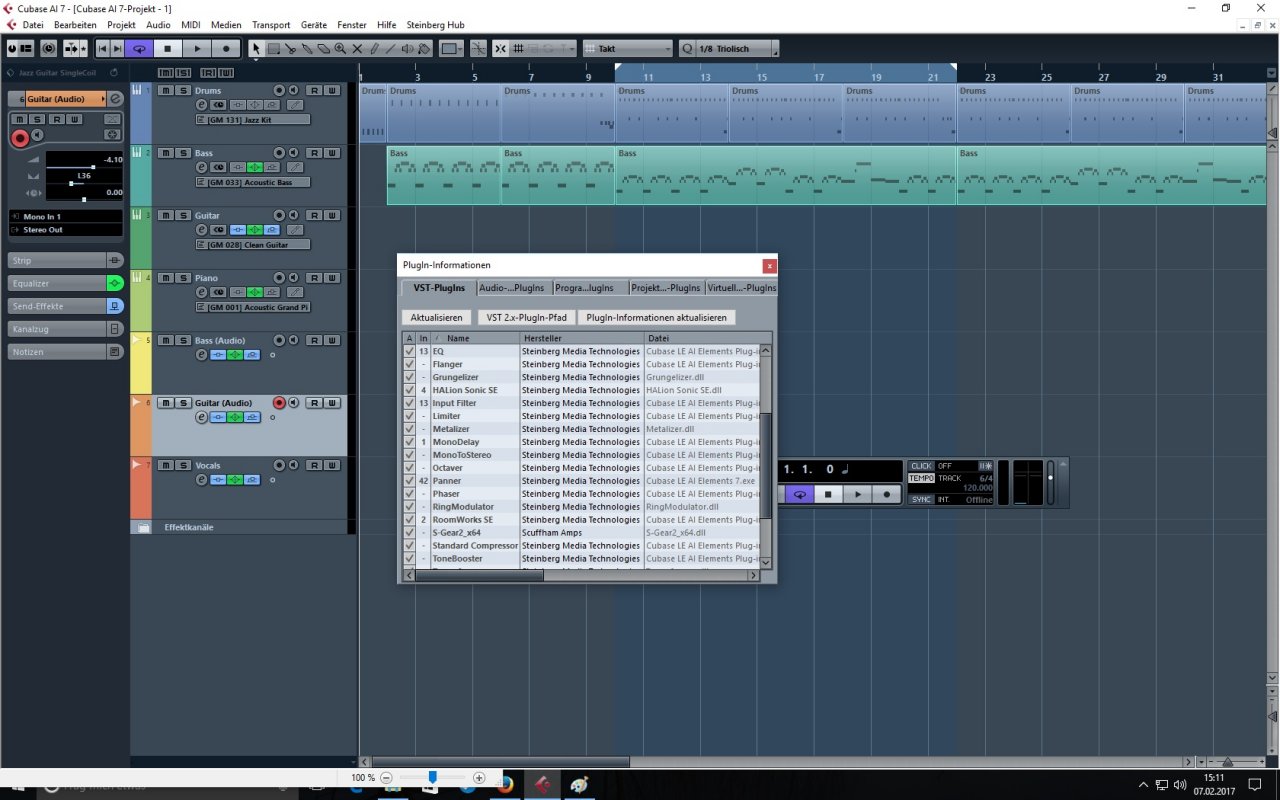This screenshot has width=1280, height=800.
Task: Toggle Snap to grid icon
Action: (x=501, y=48)
